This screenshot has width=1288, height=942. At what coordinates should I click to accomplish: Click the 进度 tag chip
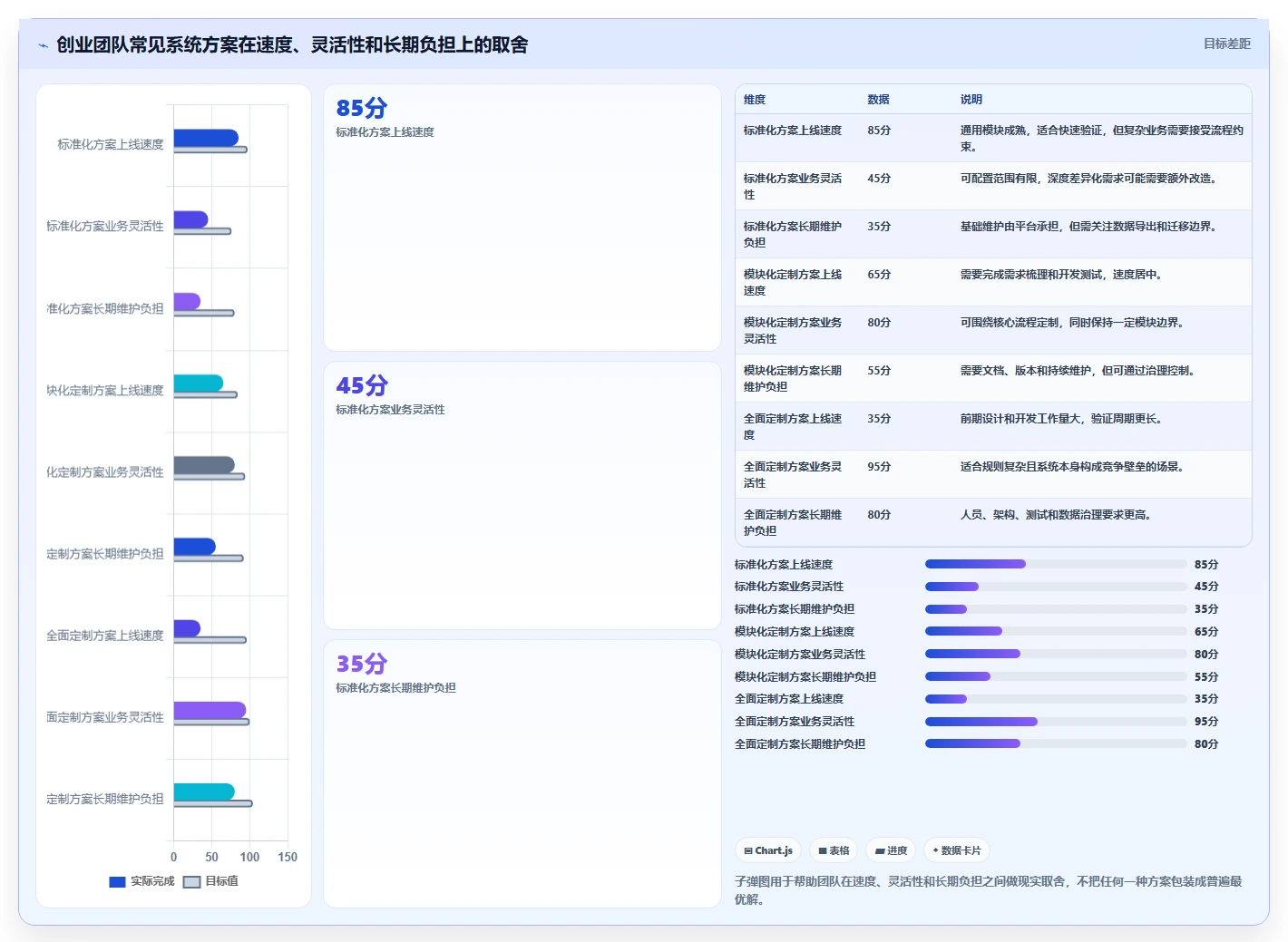tap(891, 850)
